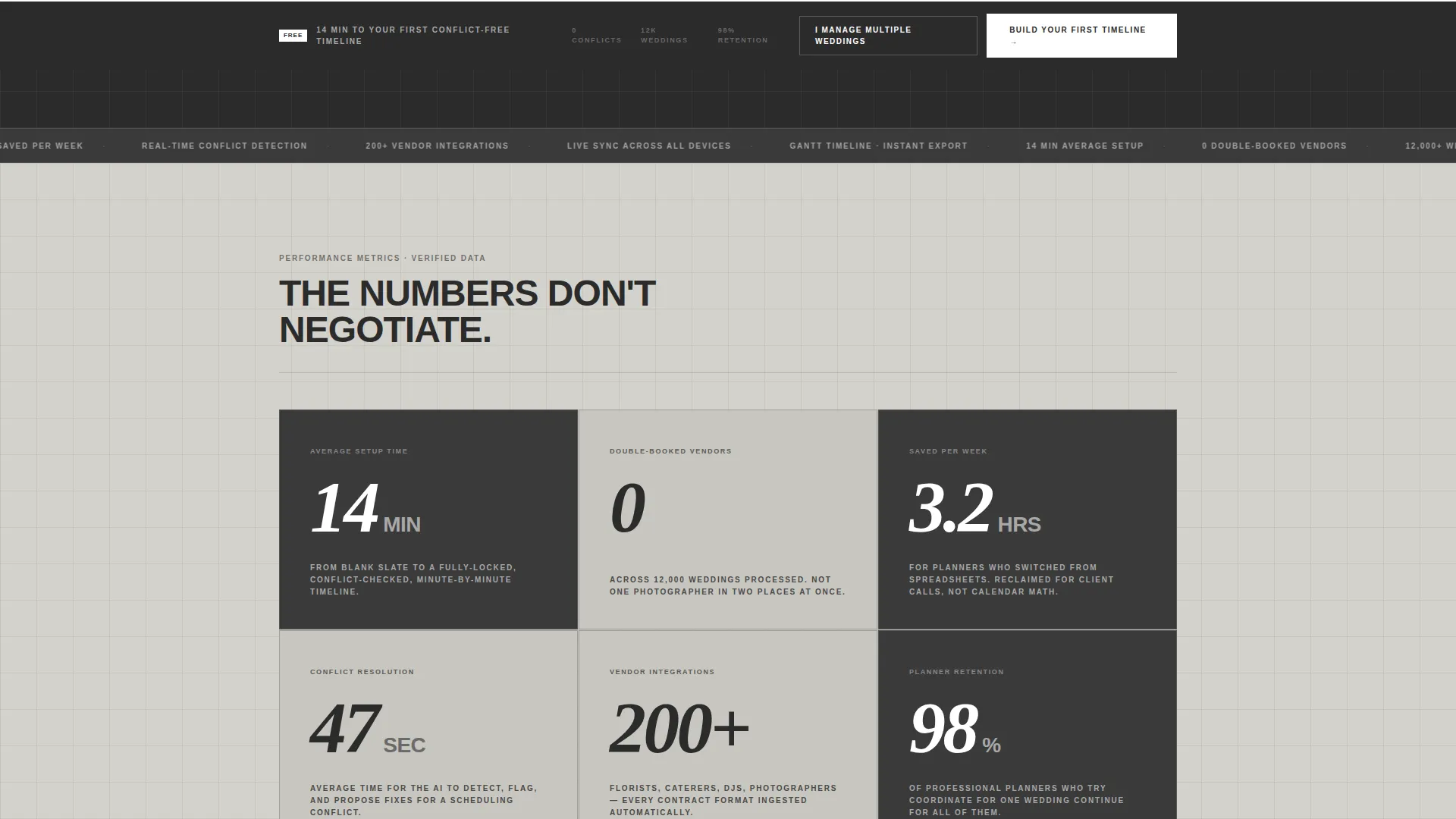Screen dimensions: 1456x819
Task: Click Real-Time Conflict Detection ticker item
Action: [x=224, y=146]
